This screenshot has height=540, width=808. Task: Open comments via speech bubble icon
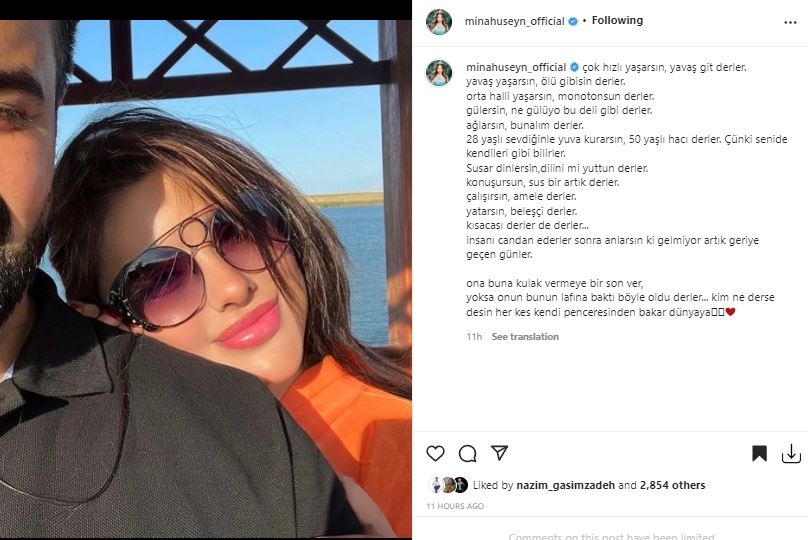(x=467, y=453)
